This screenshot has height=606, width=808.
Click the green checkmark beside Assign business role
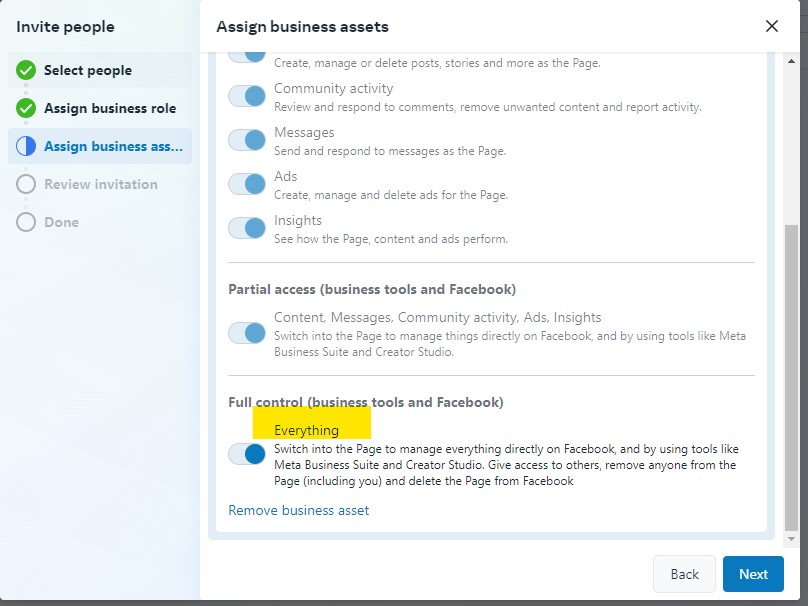[26, 108]
